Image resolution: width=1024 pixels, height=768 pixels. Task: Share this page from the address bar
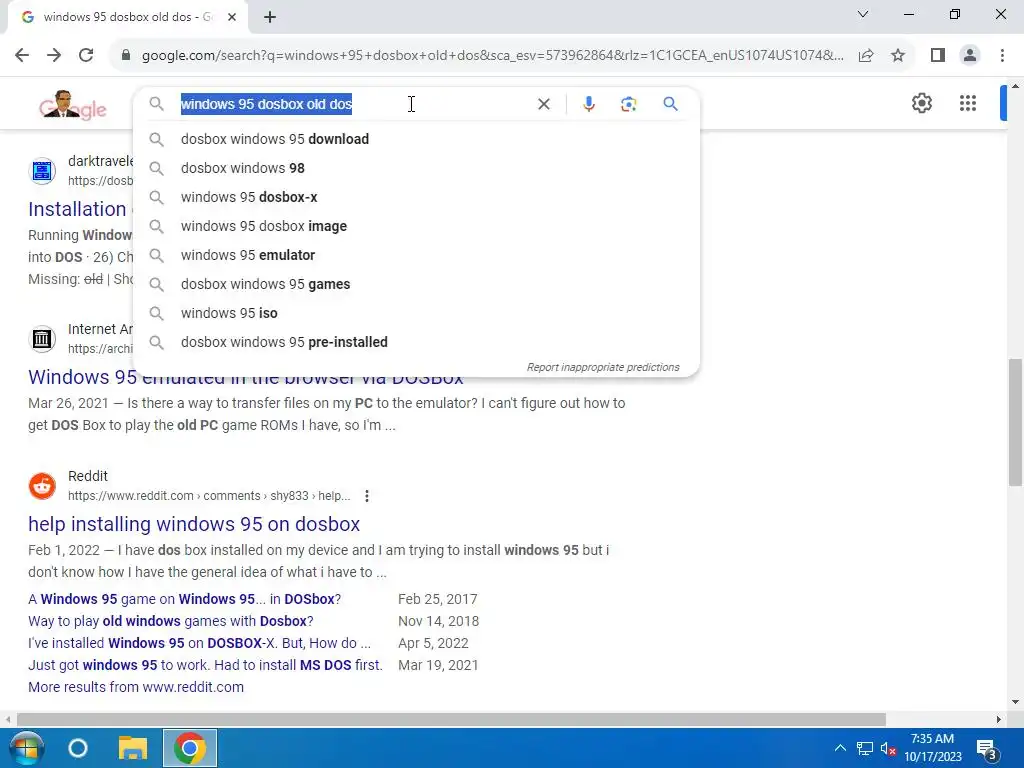[x=866, y=55]
